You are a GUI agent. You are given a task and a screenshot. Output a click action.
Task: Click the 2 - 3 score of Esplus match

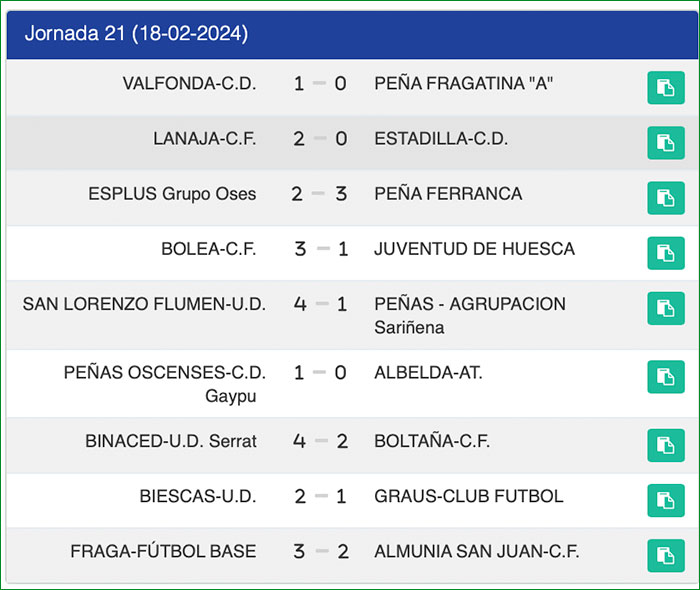[x=320, y=194]
